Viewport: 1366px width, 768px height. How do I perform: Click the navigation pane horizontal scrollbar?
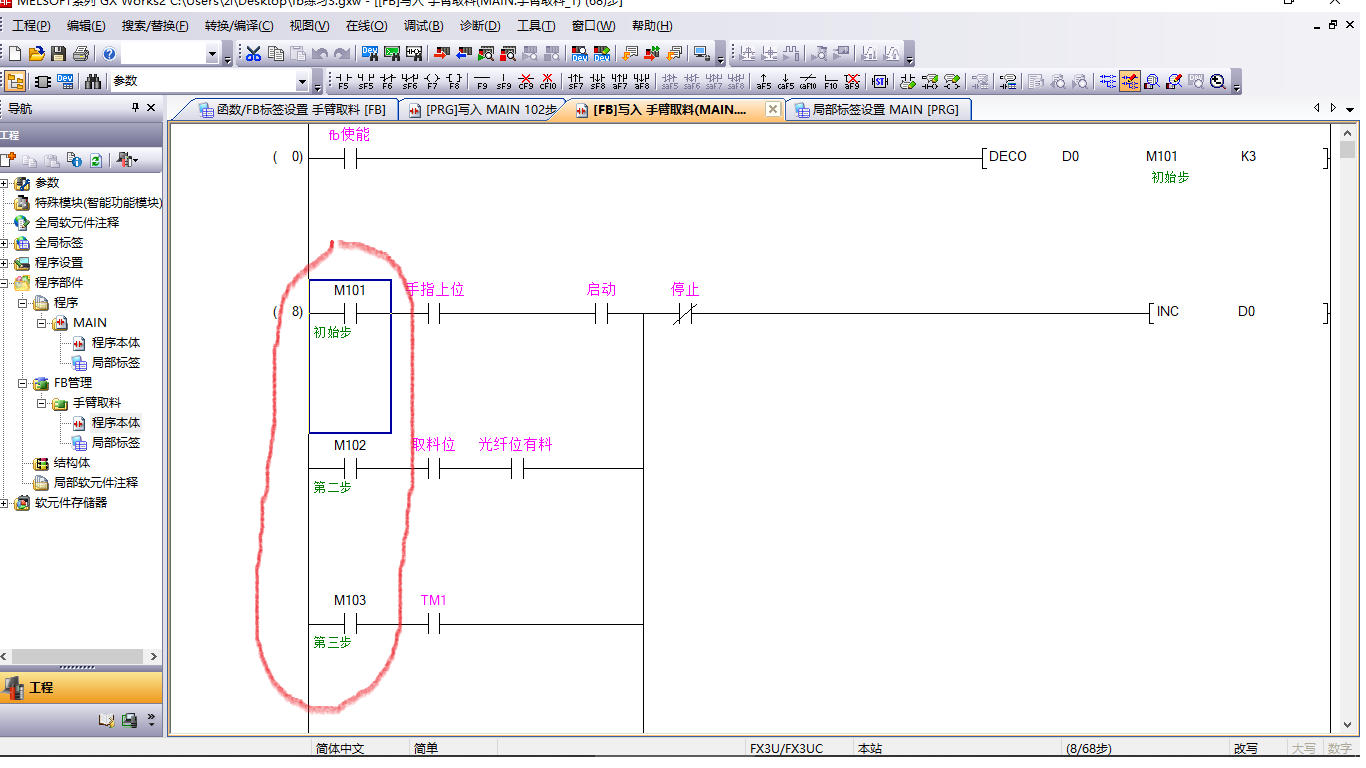pos(80,657)
